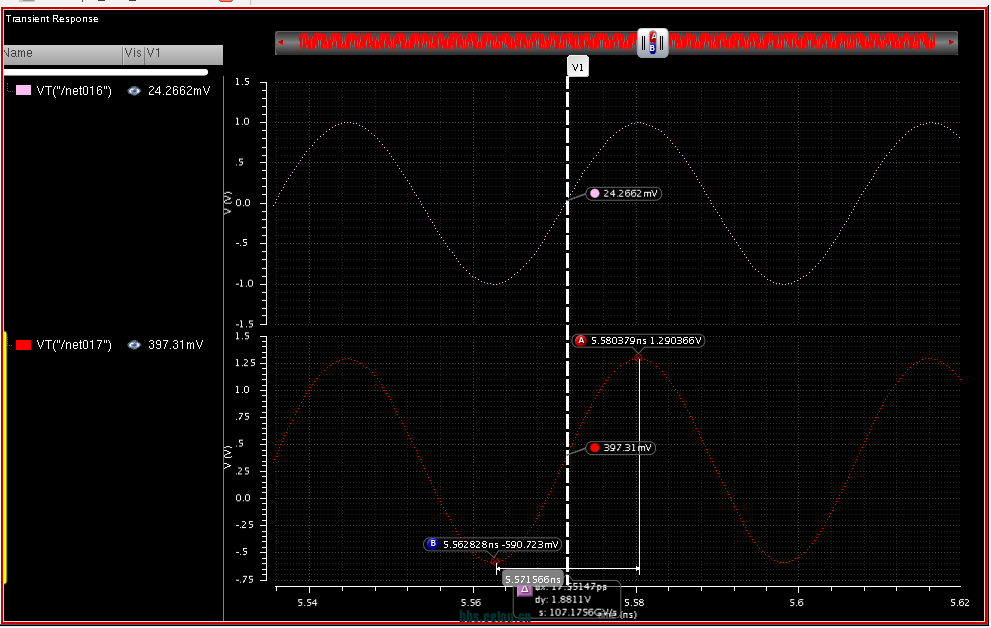
Task: Click the 5.54 x-axis tick label
Action: [x=308, y=603]
